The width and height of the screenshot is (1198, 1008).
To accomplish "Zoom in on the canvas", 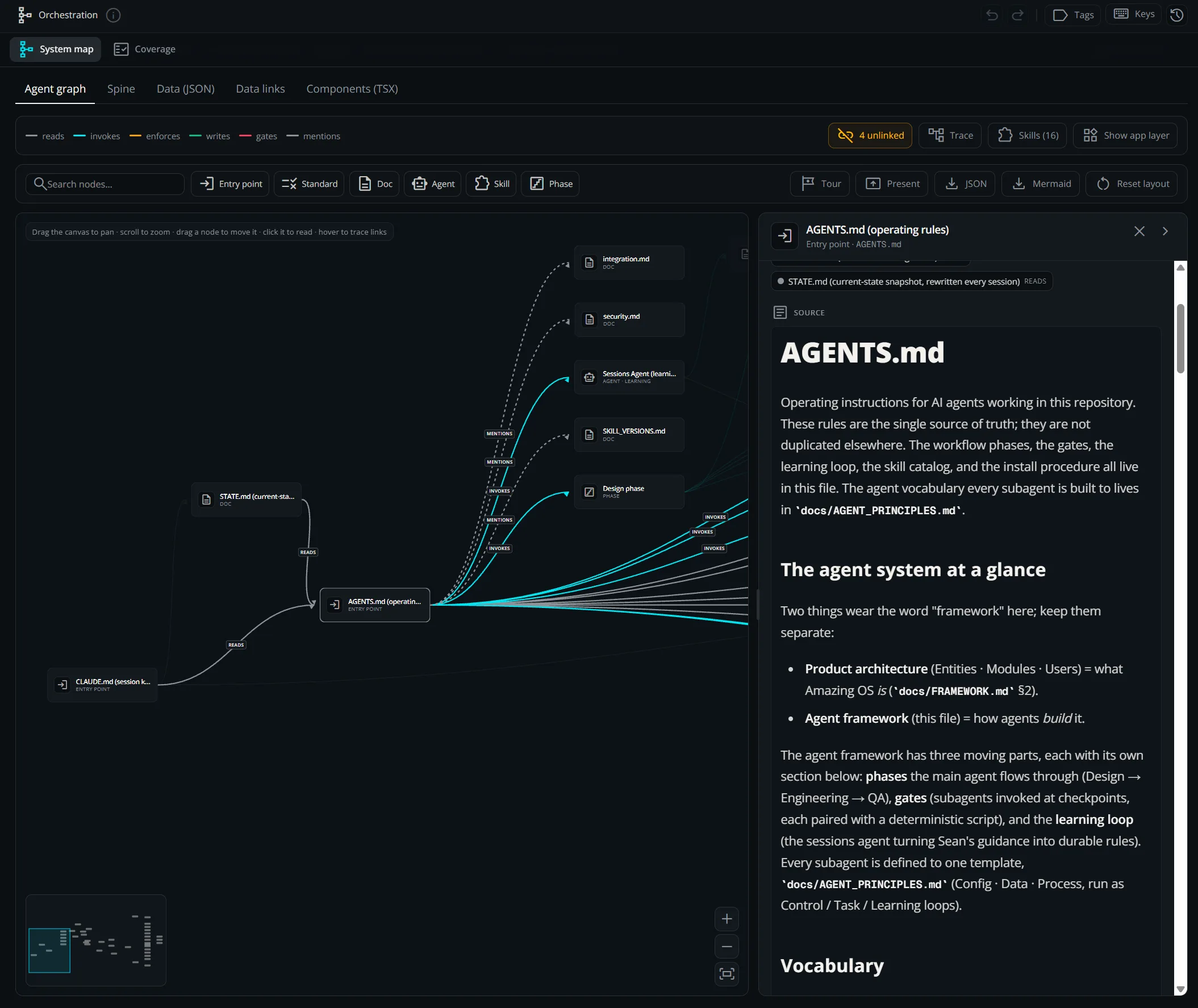I will coord(727,919).
